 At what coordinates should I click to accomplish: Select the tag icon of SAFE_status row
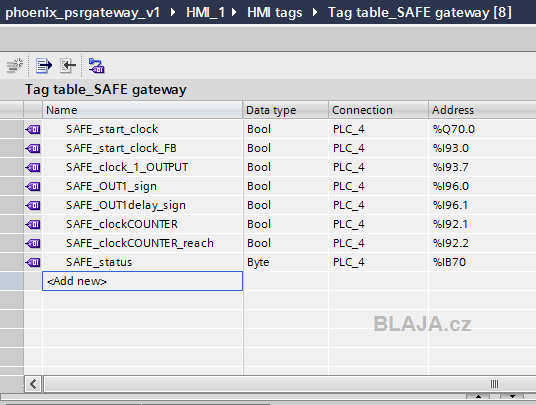click(33, 262)
